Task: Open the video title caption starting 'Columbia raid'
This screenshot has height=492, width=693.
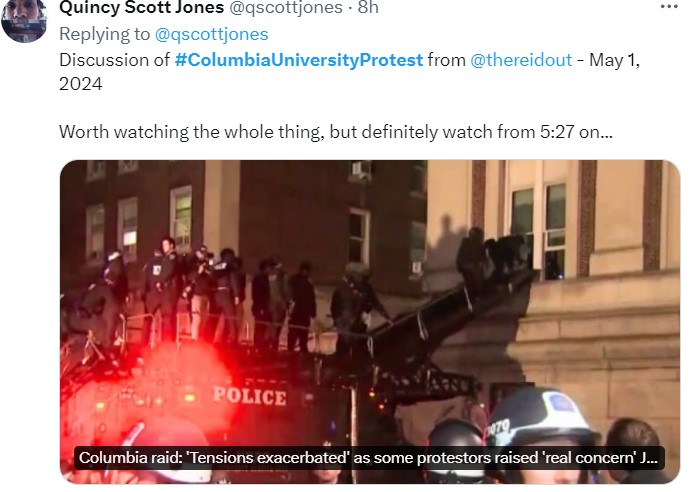Action: tap(369, 458)
